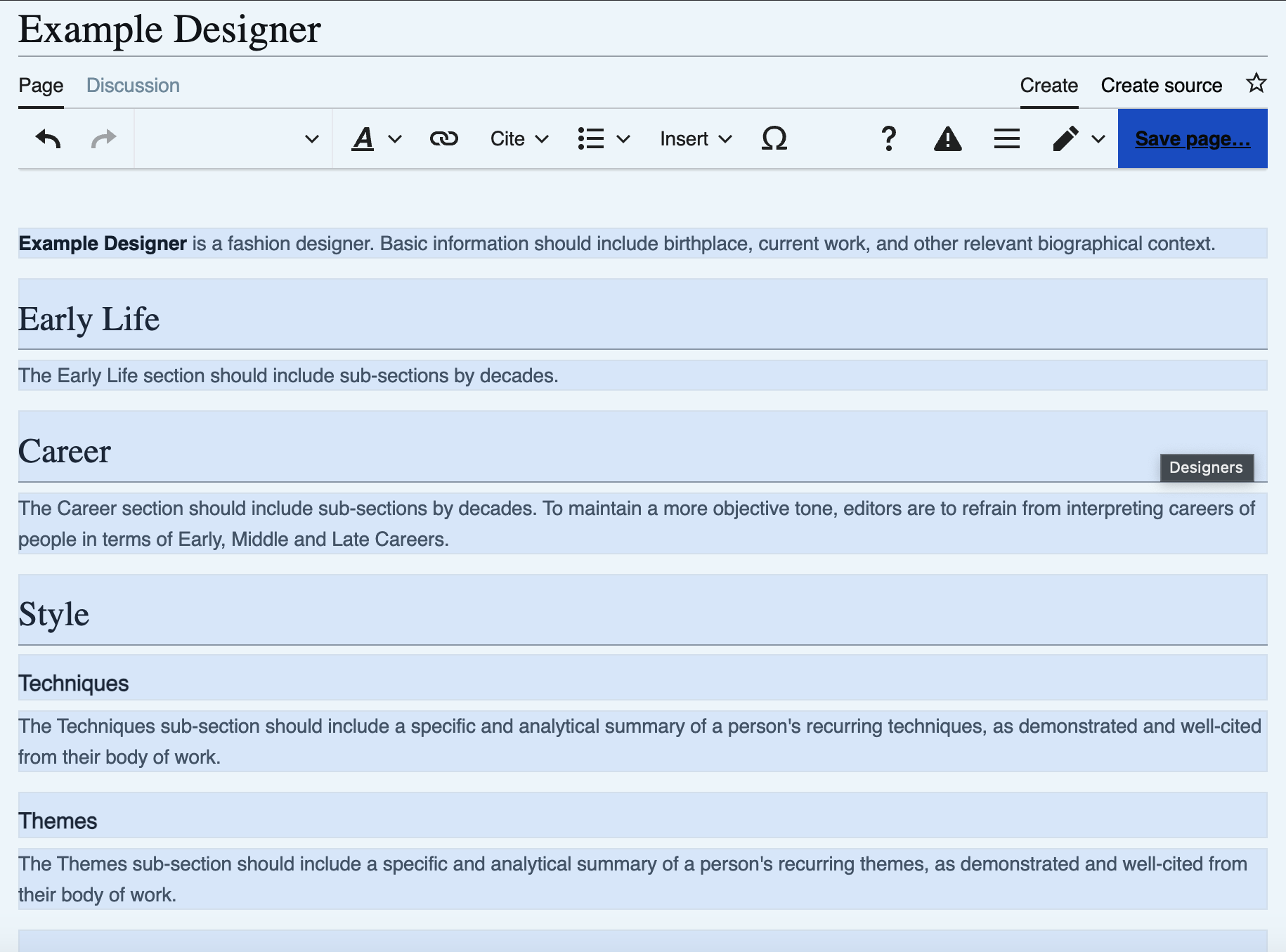Image resolution: width=1286 pixels, height=952 pixels.
Task: Click the help question mark icon
Action: [889, 138]
